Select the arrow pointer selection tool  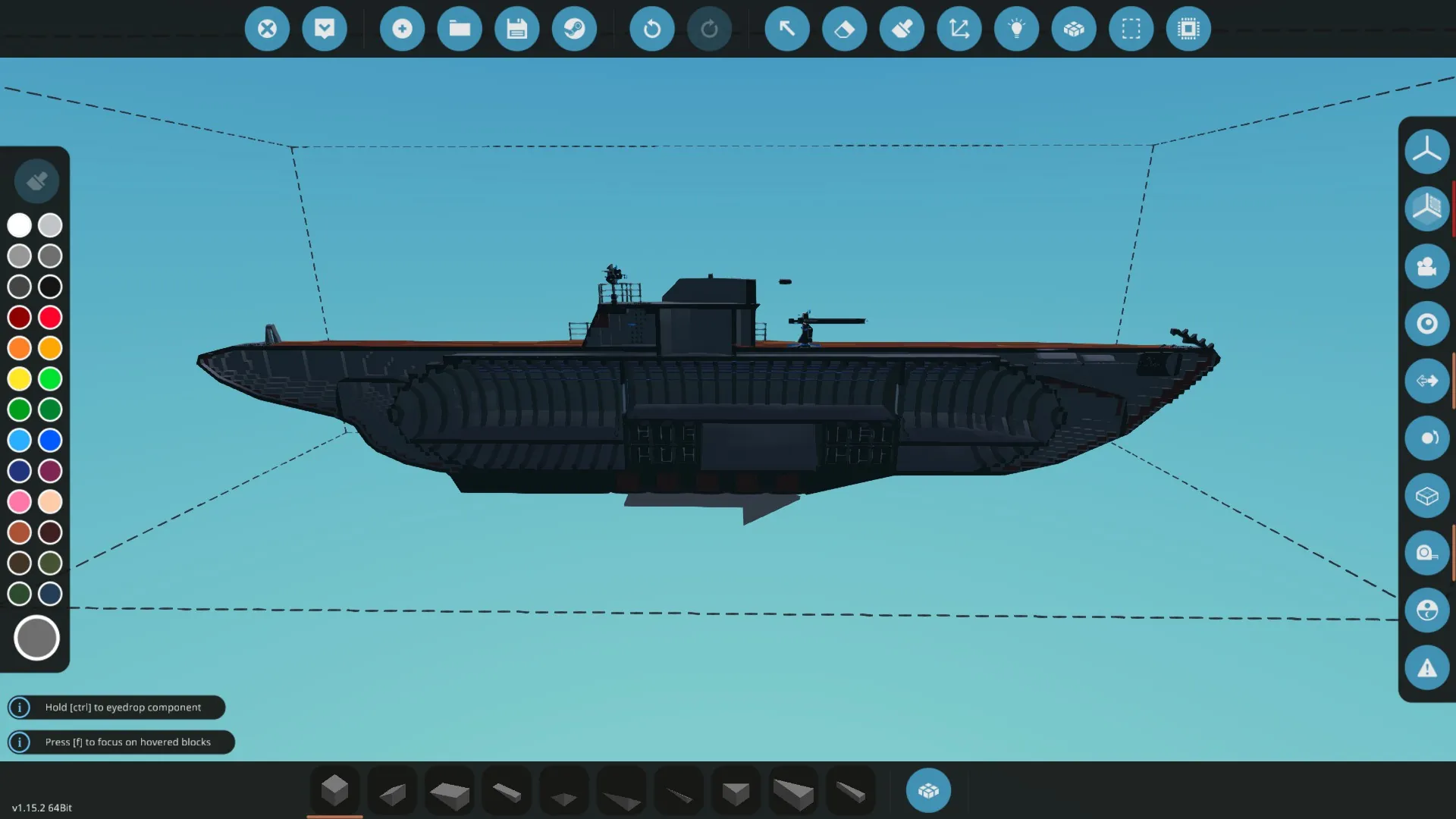click(786, 29)
